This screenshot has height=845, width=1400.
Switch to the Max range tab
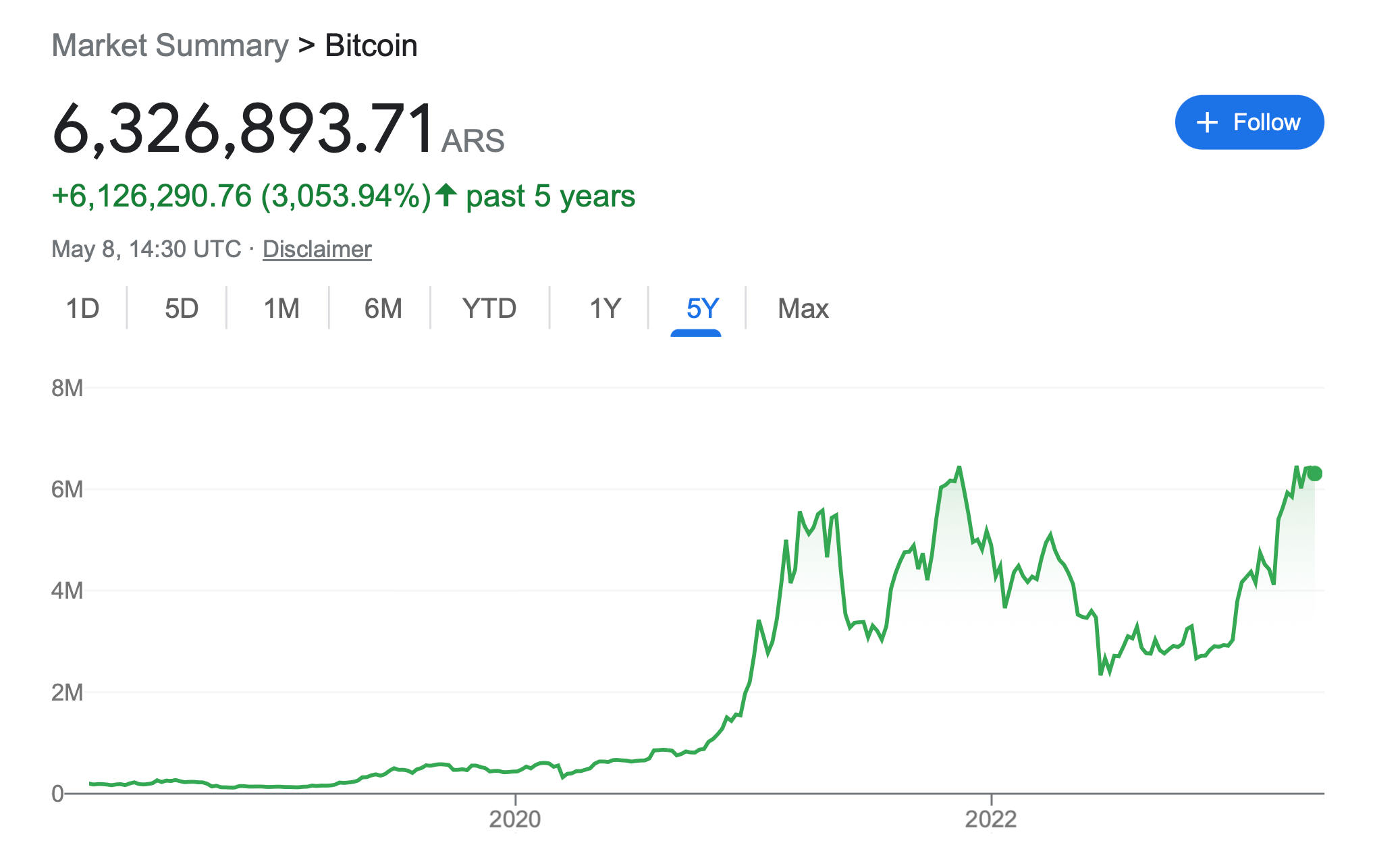point(803,308)
